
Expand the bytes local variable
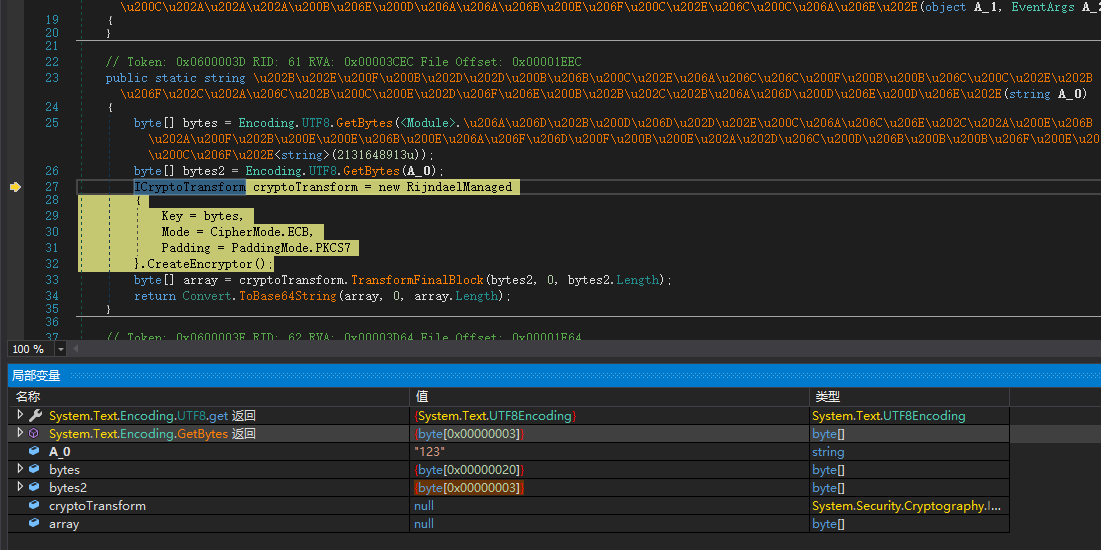(20, 470)
